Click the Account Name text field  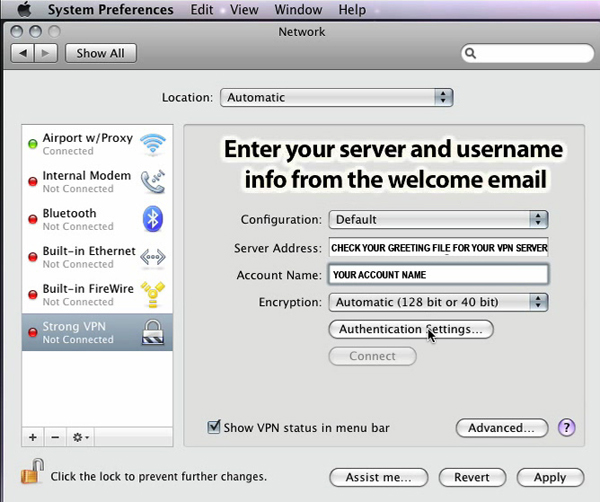point(438,275)
